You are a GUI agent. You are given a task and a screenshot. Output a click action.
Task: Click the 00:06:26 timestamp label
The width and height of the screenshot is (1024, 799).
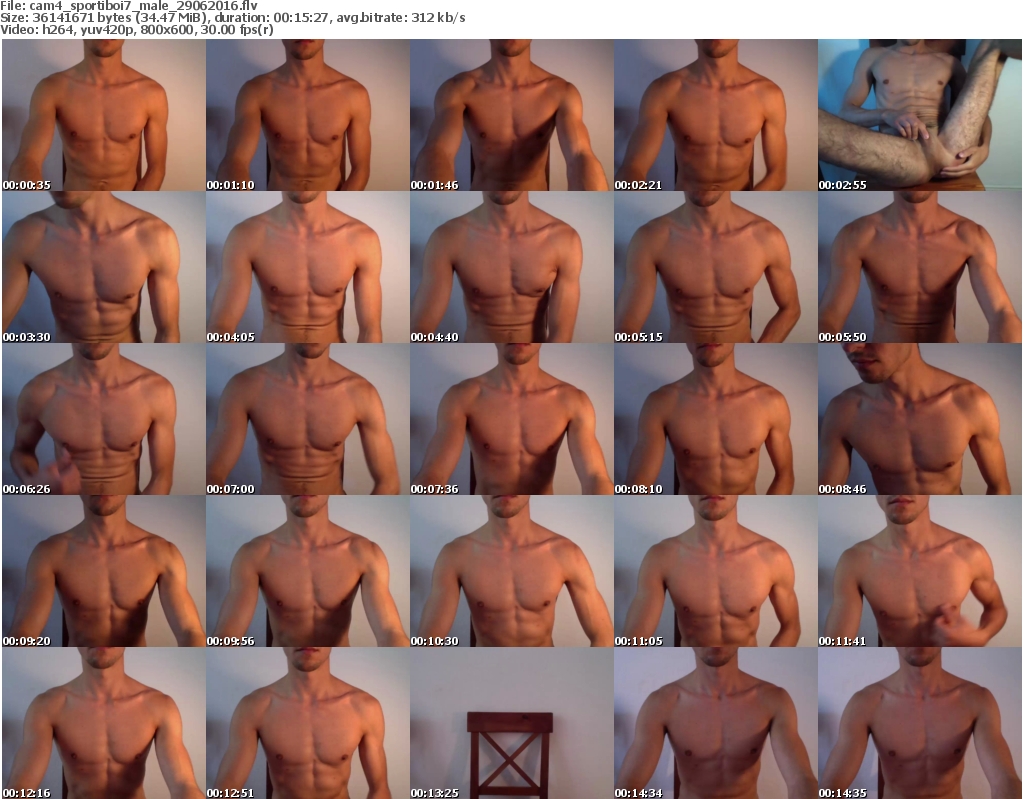[x=27, y=489]
